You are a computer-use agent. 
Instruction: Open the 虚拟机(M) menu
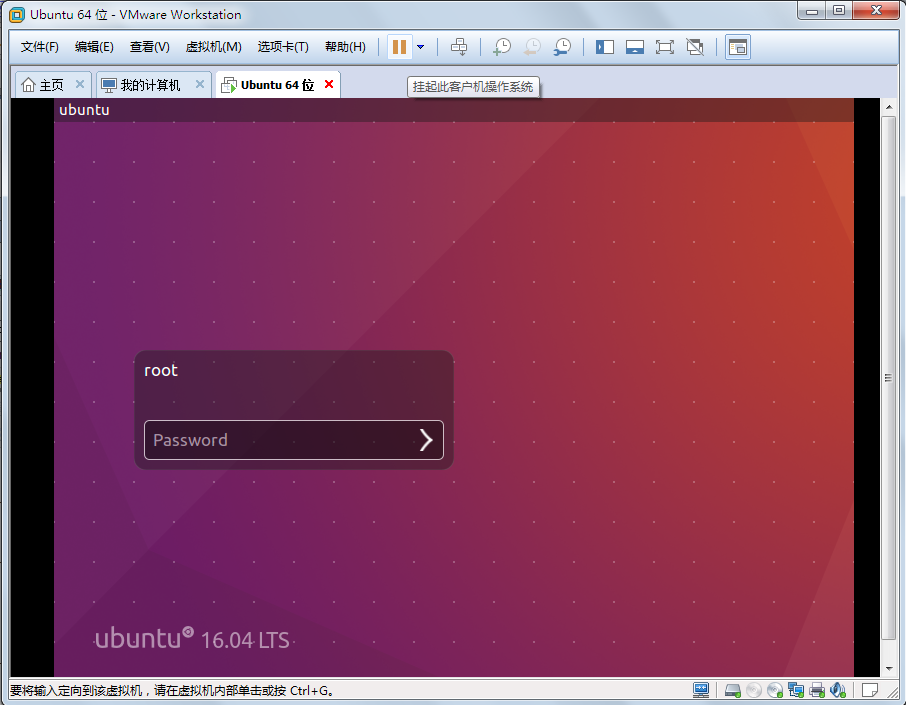(x=213, y=47)
